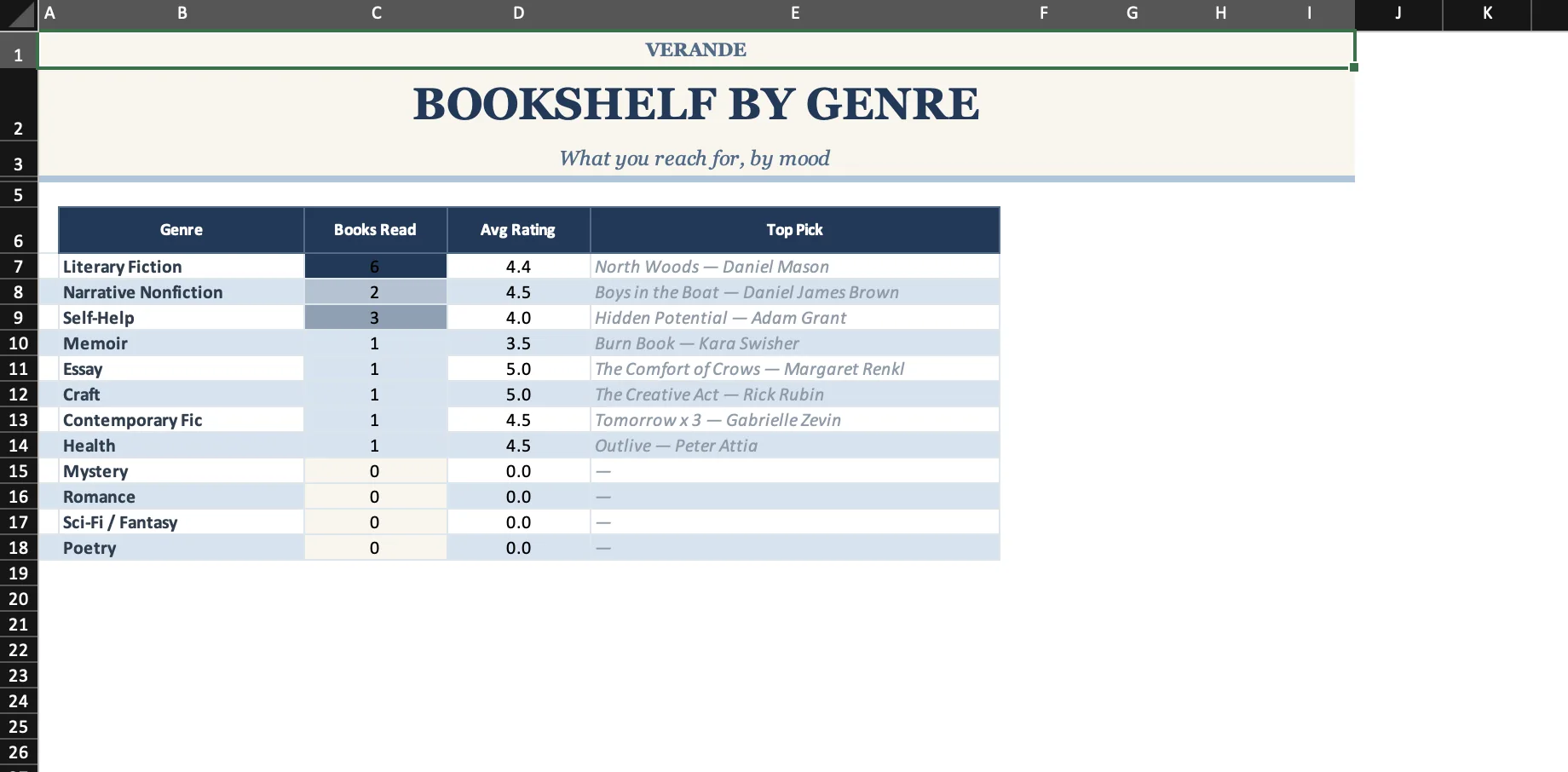This screenshot has height=772, width=1568.
Task: Click Avg Rating 3.5 for Memoir
Action: click(x=518, y=343)
